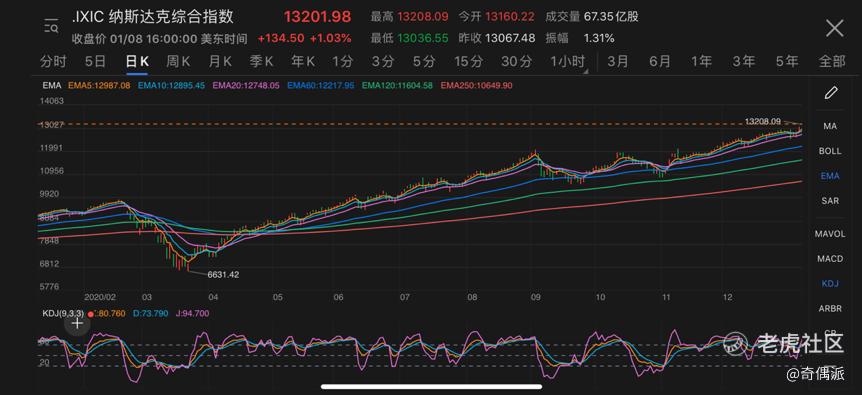Tap the +134.50 change value
The image size is (862, 395).
point(281,38)
